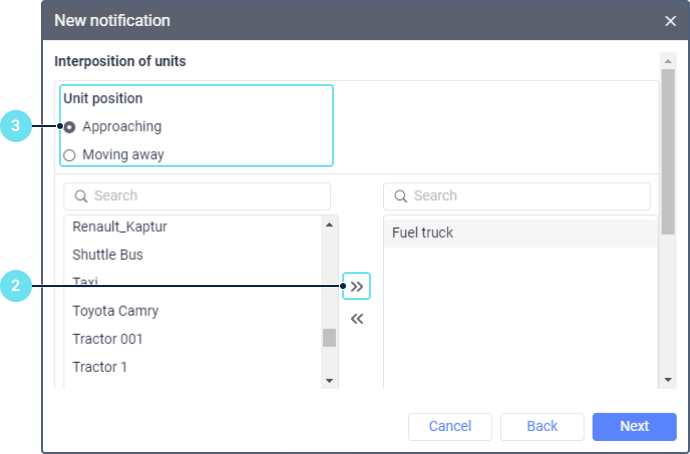The height and width of the screenshot is (454, 690).
Task: Go Back to the previous step
Action: pos(542,427)
